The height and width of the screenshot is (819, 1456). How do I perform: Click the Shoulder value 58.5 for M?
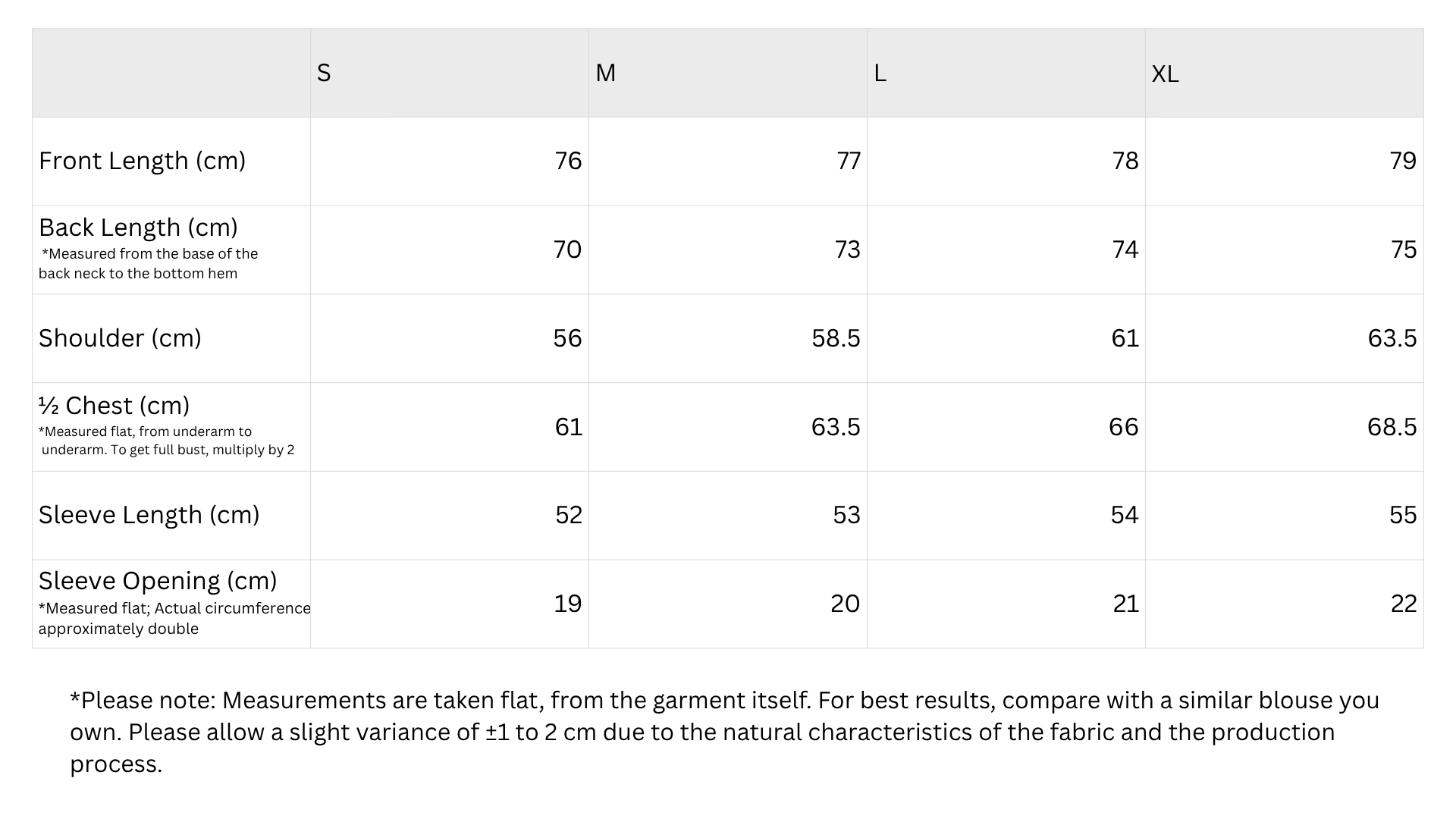836,338
